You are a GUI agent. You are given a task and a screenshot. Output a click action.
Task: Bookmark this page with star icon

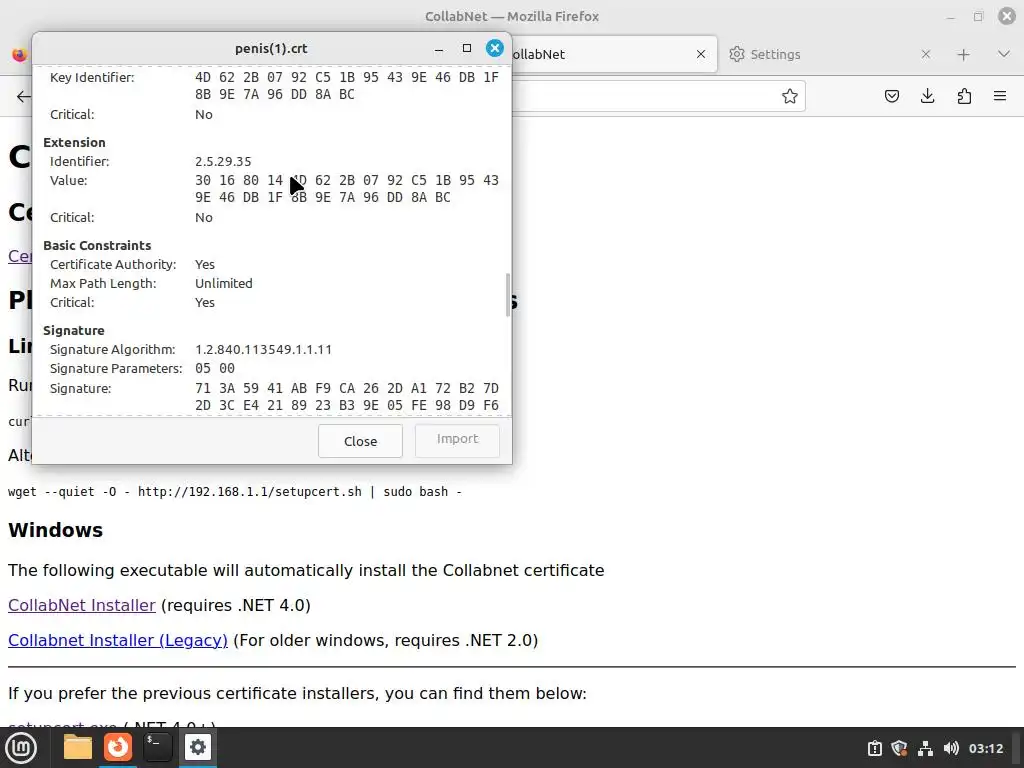coord(790,96)
